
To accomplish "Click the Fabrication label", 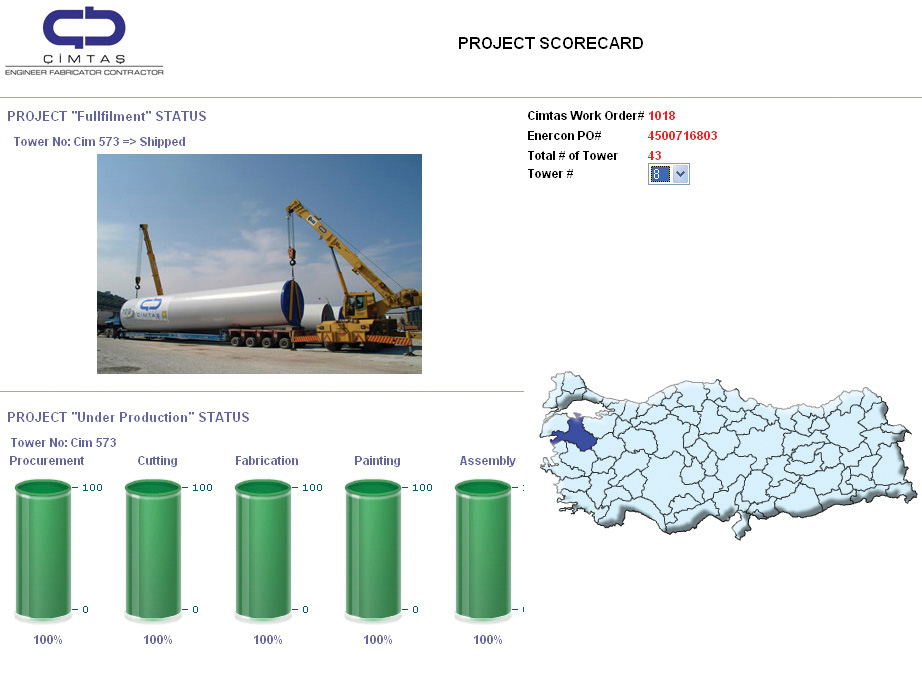I will pyautogui.click(x=267, y=461).
